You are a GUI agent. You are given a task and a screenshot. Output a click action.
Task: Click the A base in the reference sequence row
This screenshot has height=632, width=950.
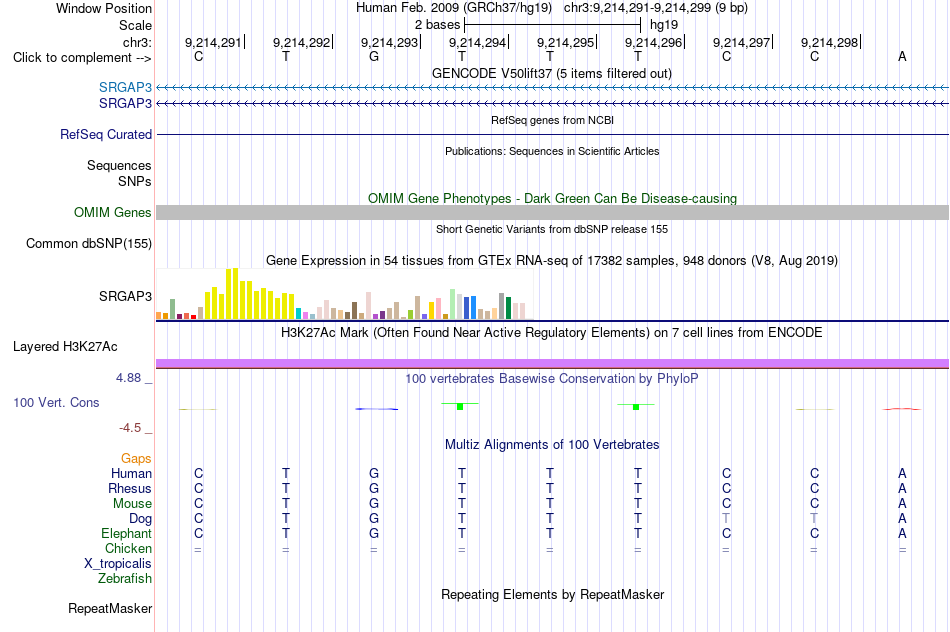(902, 57)
